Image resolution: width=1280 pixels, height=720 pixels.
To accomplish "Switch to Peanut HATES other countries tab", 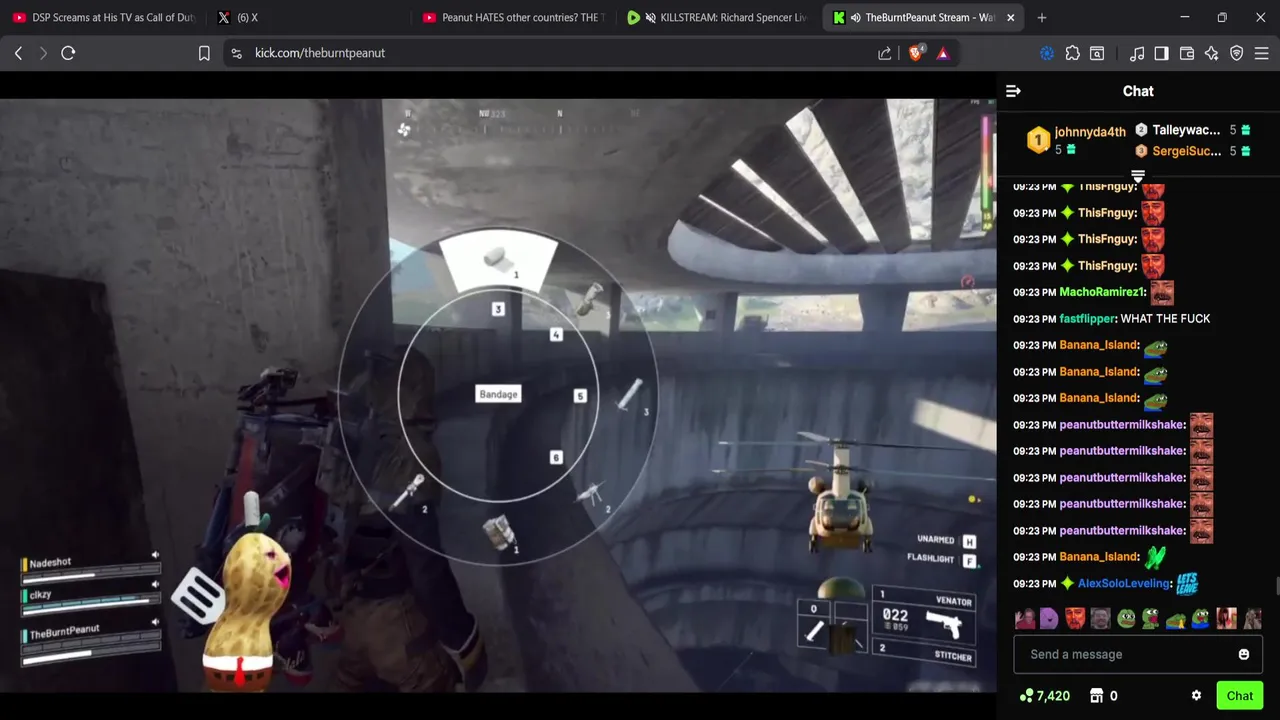I will coord(514,17).
